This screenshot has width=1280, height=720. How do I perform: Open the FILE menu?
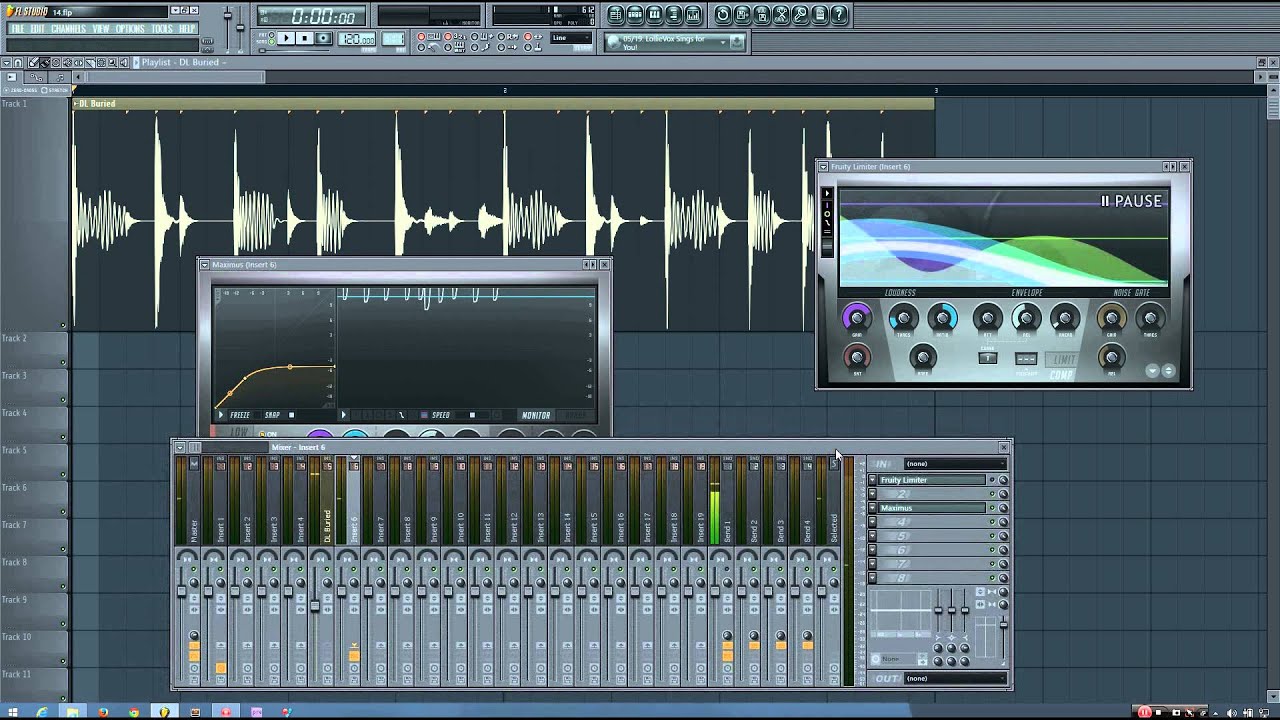17,29
